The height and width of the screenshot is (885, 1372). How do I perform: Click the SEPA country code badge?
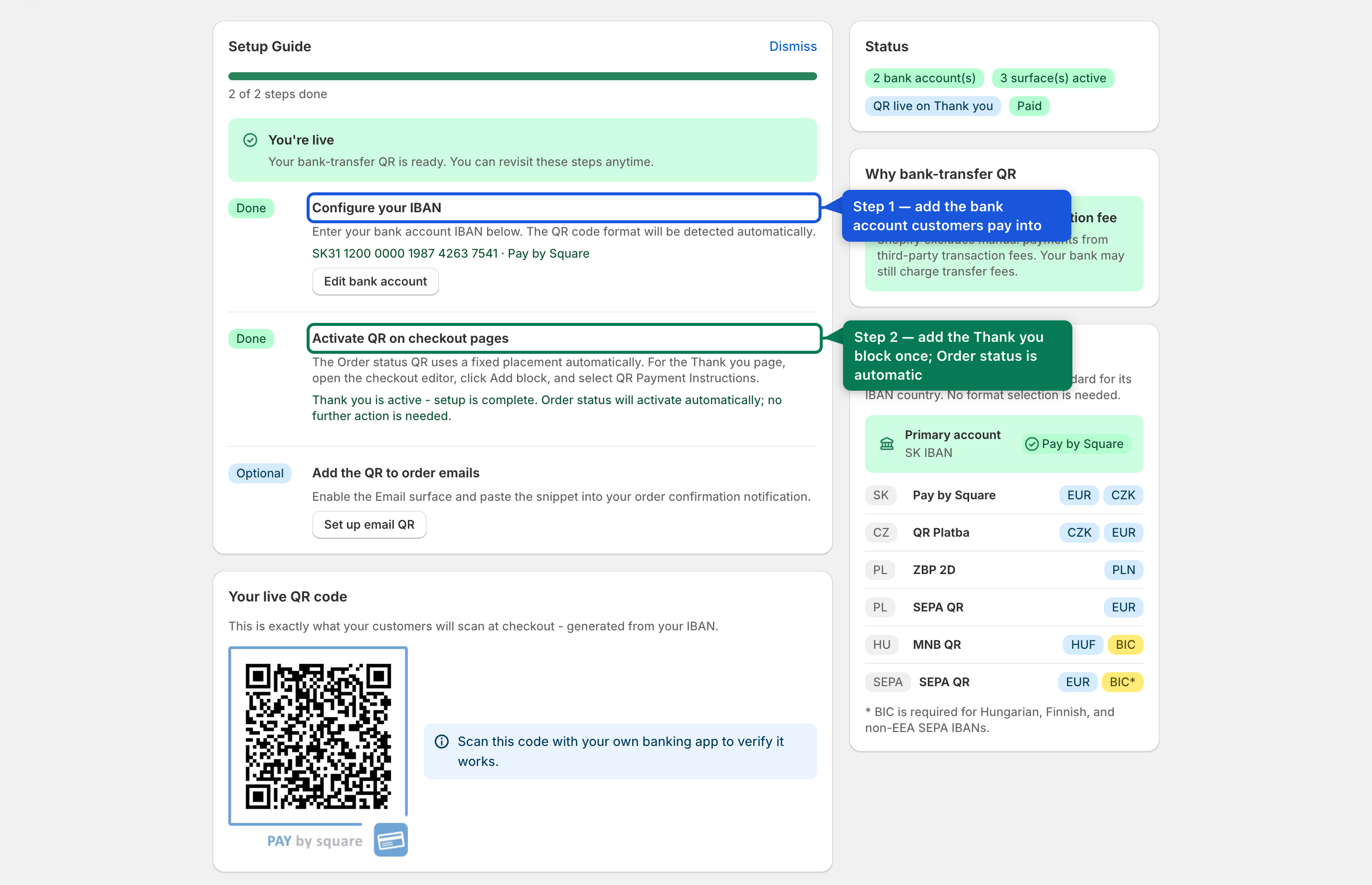point(887,682)
